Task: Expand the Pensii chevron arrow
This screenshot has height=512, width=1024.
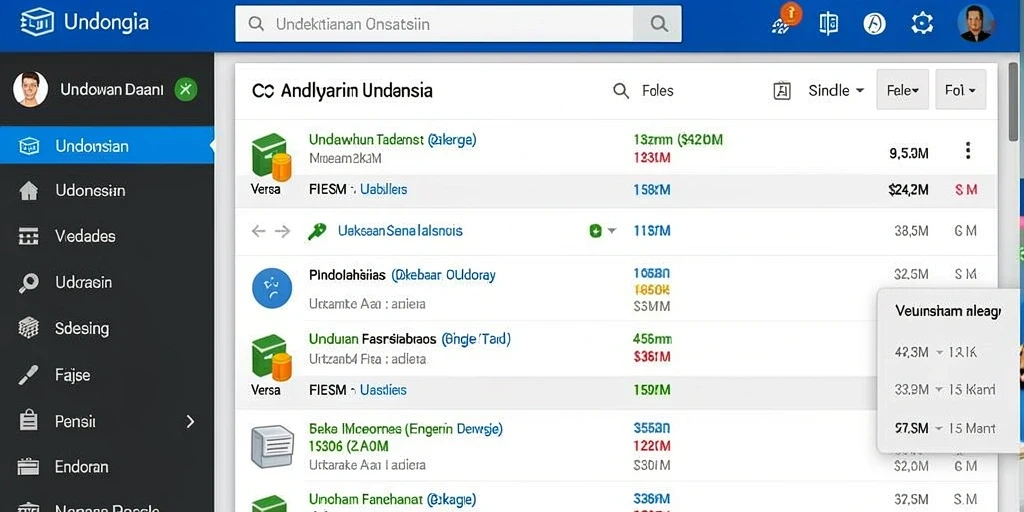Action: tap(190, 421)
